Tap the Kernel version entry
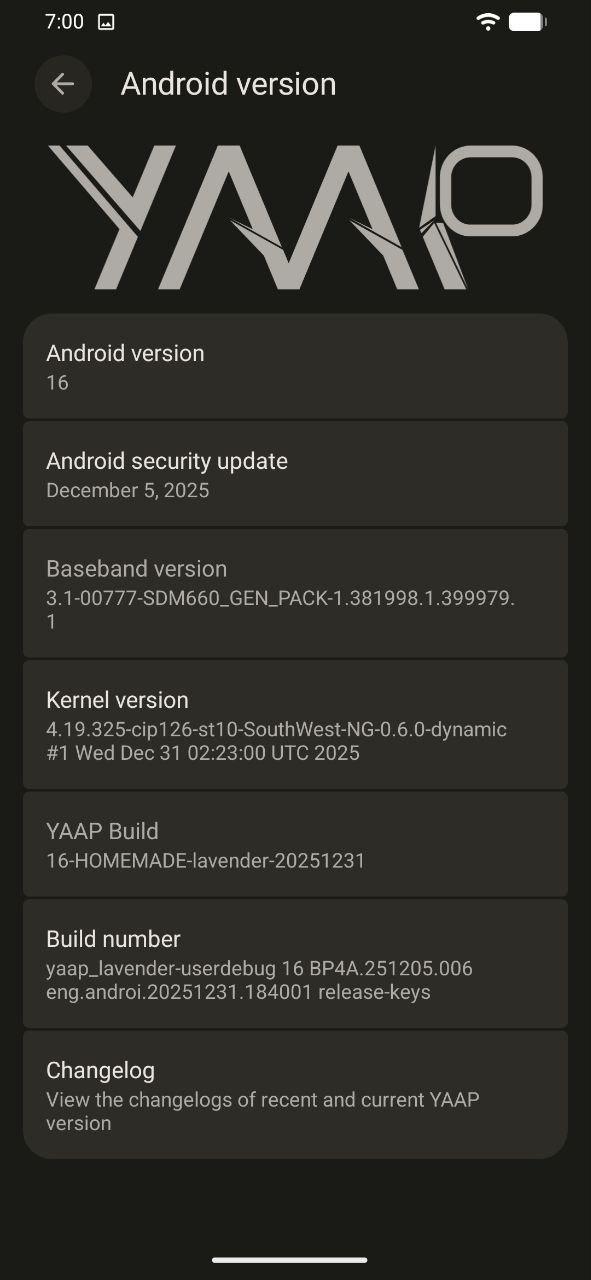The image size is (591, 1280). [295, 725]
